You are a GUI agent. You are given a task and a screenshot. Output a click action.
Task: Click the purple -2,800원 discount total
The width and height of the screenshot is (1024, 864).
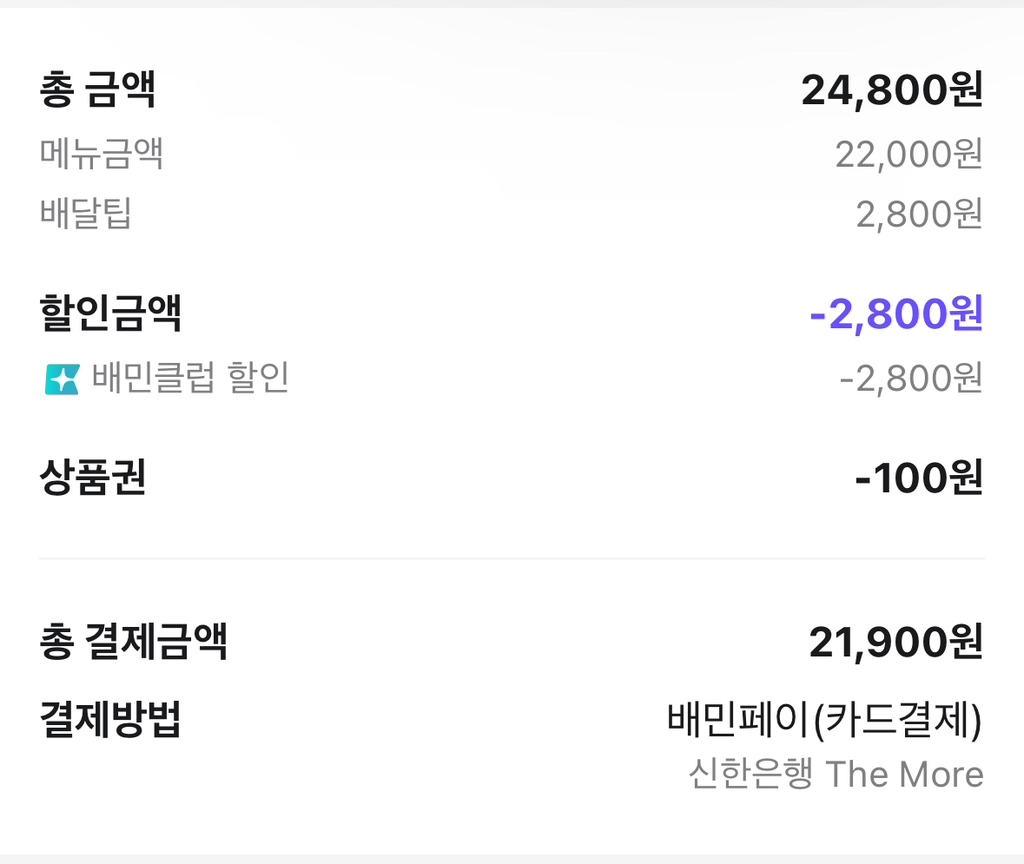coord(896,314)
